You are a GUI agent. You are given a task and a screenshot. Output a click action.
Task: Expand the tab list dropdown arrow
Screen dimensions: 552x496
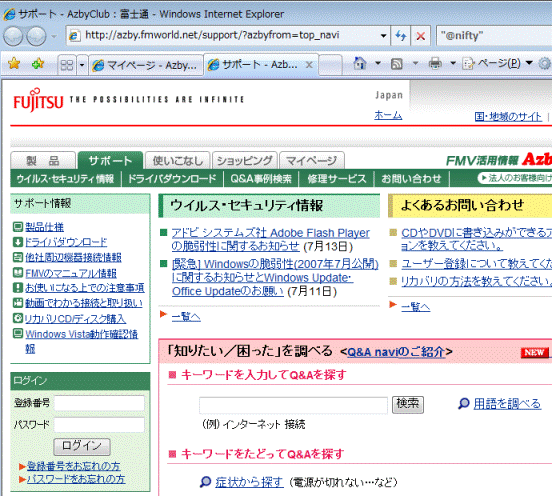tap(82, 65)
